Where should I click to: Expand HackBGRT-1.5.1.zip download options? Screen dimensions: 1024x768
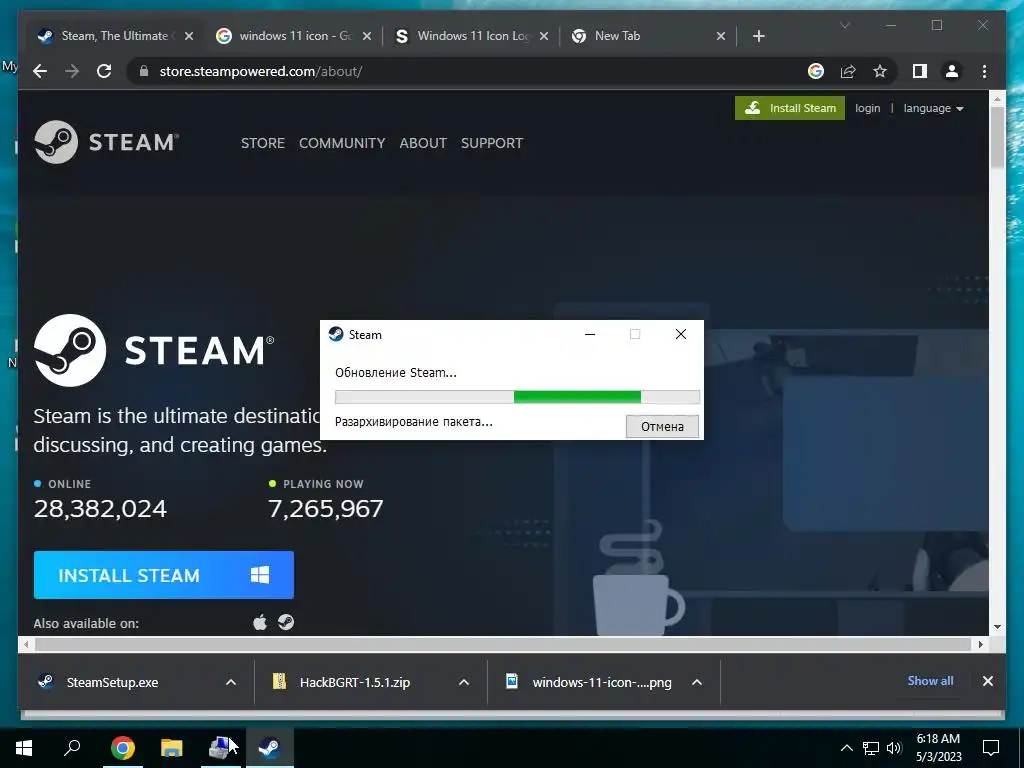[464, 682]
